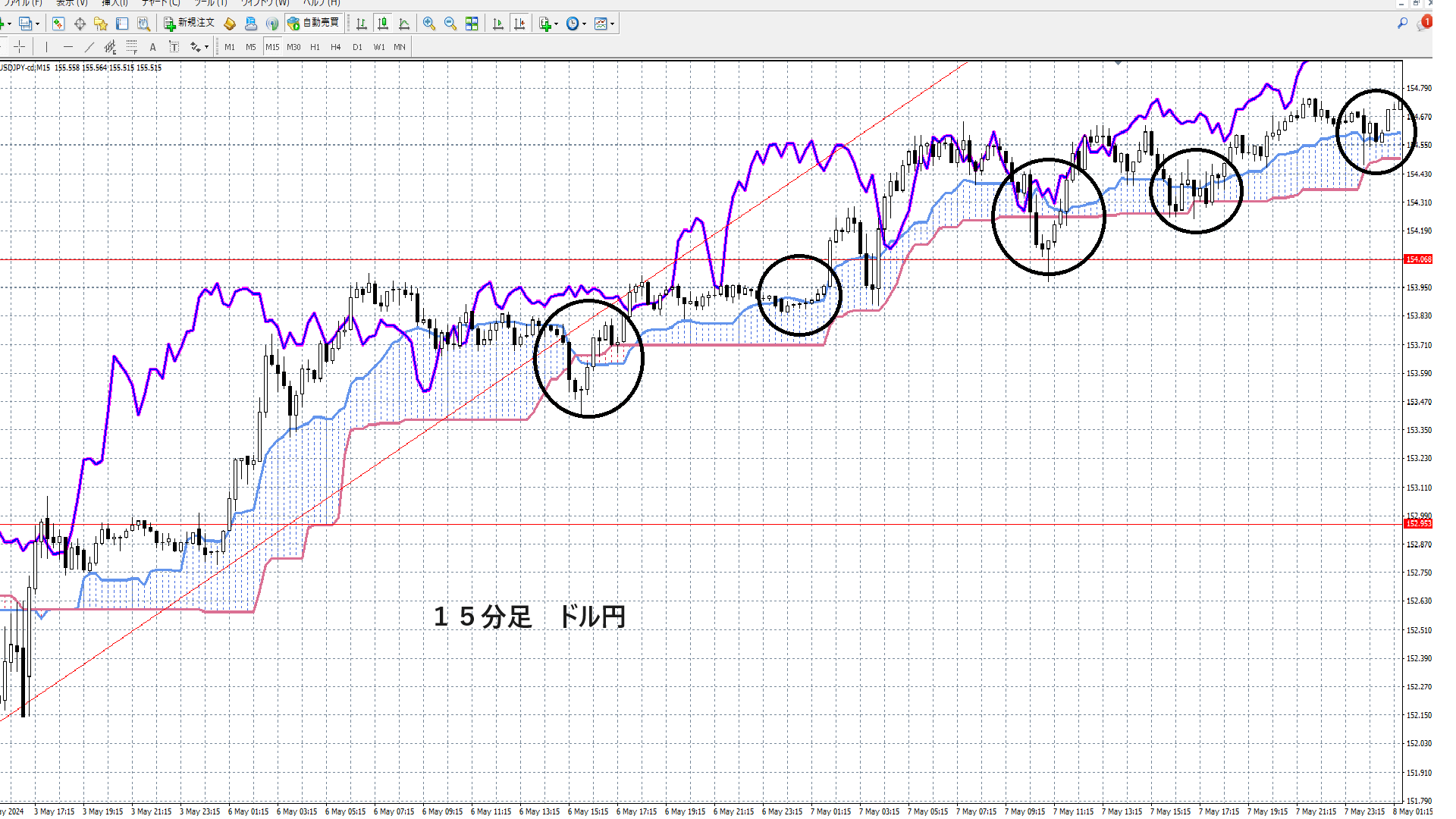Select the text label tool
The width and height of the screenshot is (1456, 819).
(x=174, y=47)
